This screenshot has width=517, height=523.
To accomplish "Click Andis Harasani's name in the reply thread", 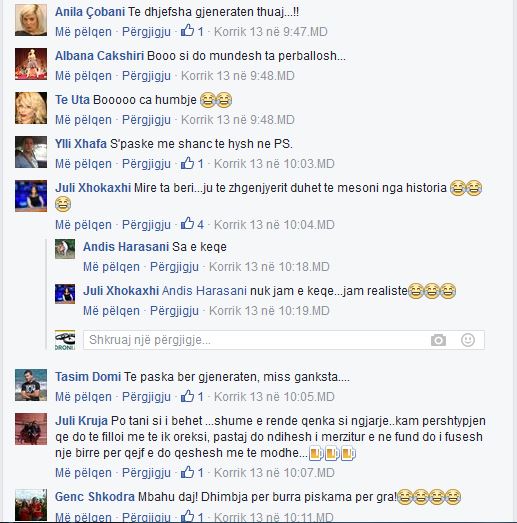I will tap(126, 247).
